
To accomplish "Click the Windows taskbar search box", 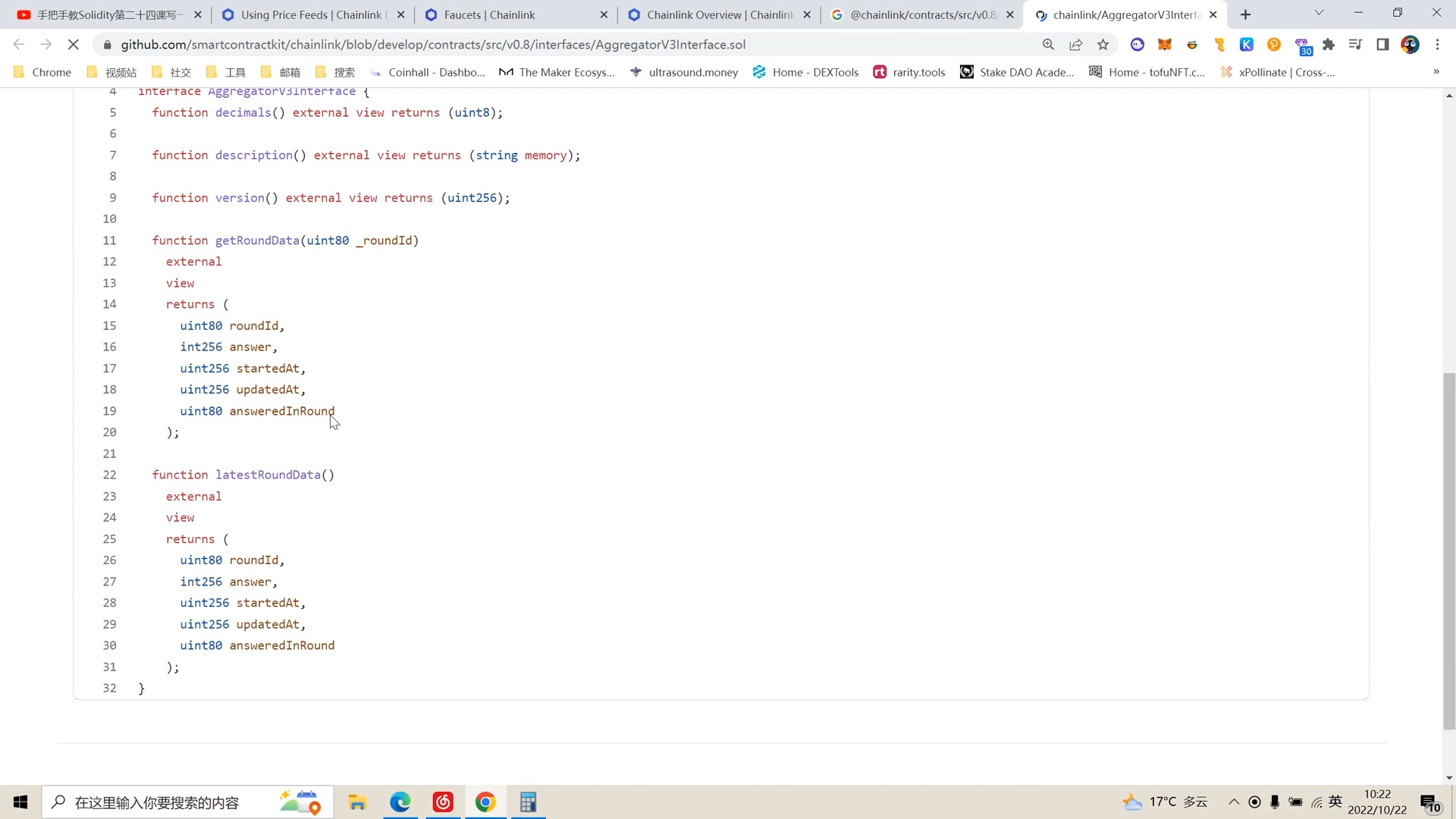I will click(x=187, y=802).
